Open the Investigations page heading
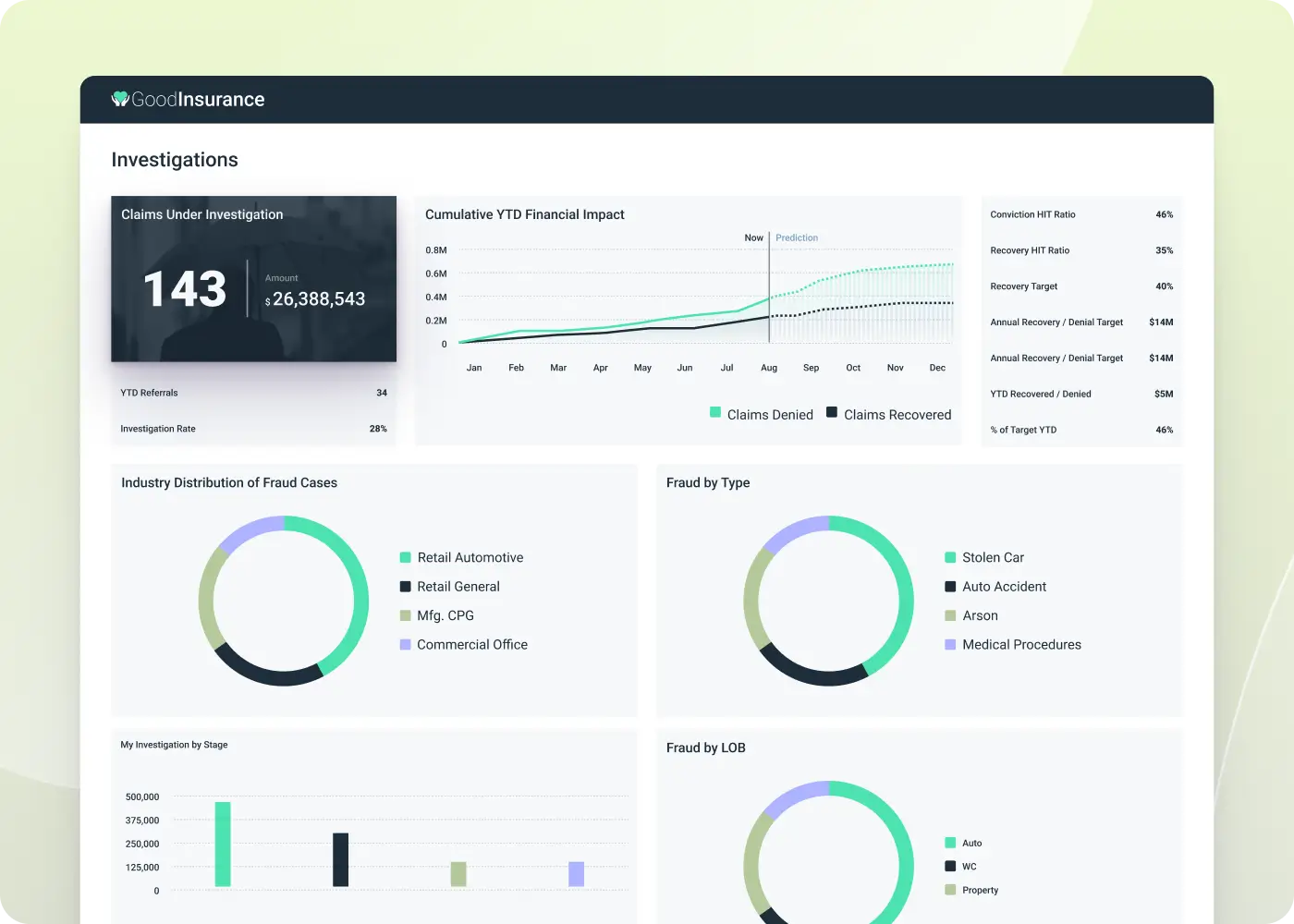Image resolution: width=1294 pixels, height=924 pixels. pyautogui.click(x=174, y=159)
